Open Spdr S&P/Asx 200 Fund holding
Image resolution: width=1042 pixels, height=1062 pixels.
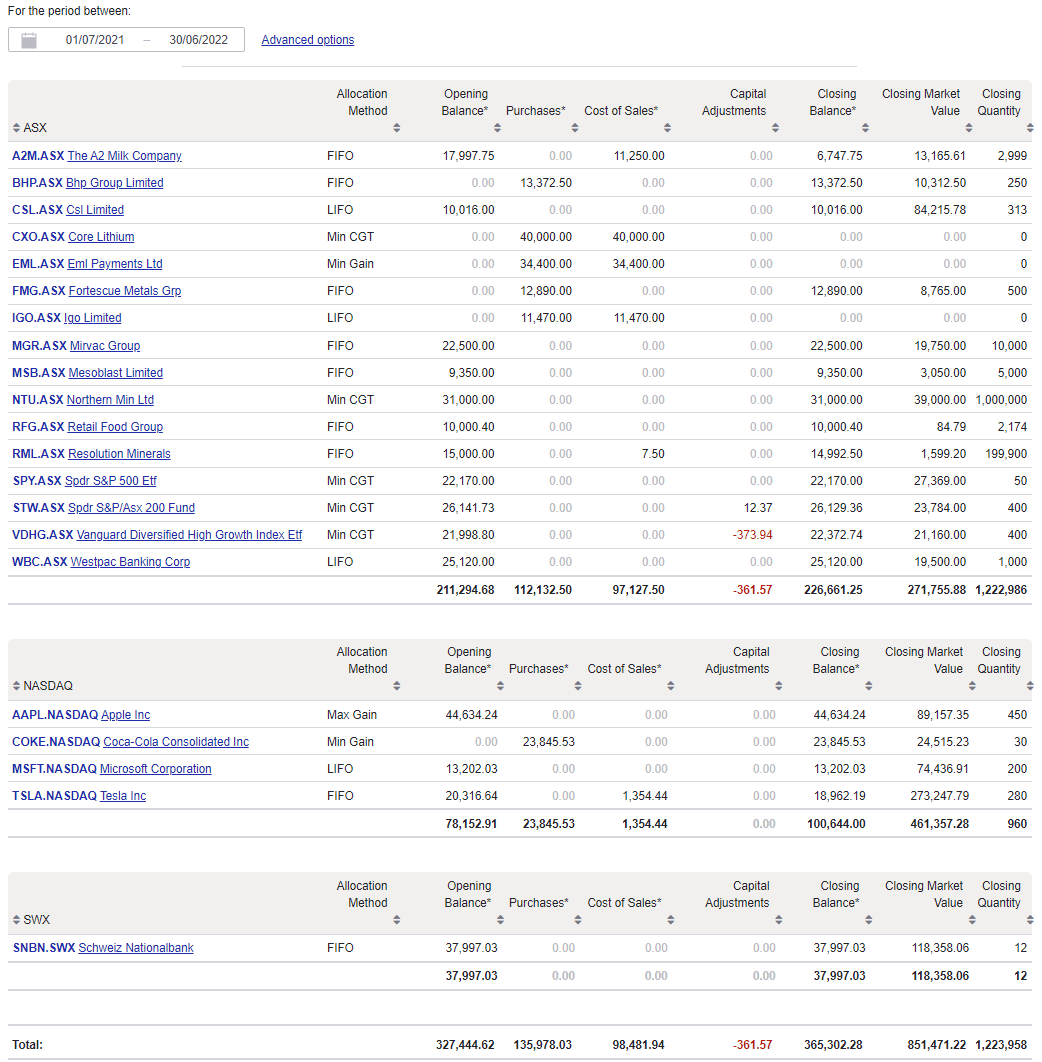[x=131, y=508]
